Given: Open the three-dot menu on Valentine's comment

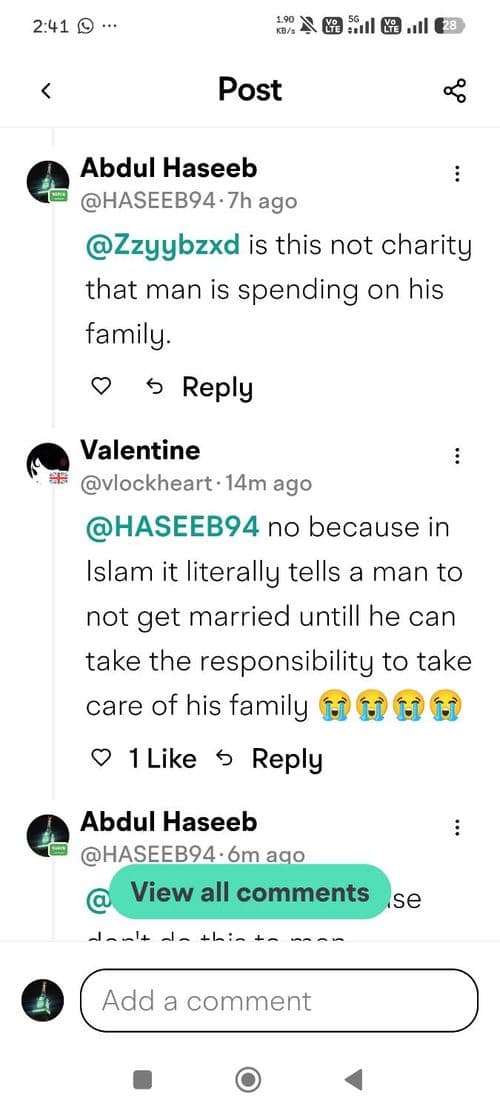Looking at the screenshot, I should pyautogui.click(x=458, y=456).
